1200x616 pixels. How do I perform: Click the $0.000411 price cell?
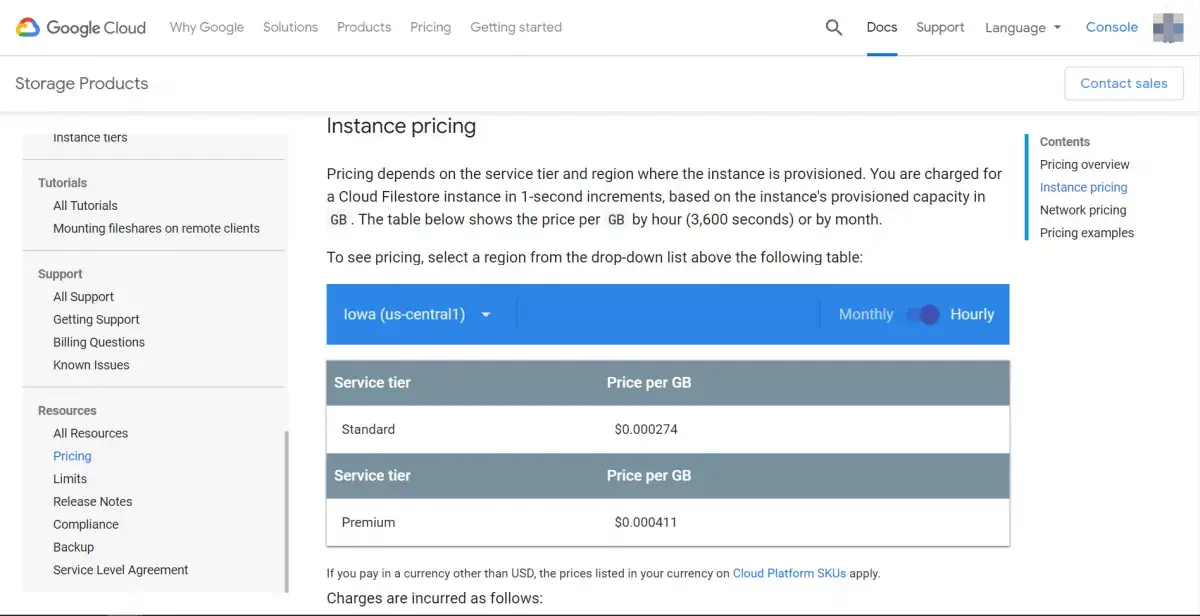point(646,523)
